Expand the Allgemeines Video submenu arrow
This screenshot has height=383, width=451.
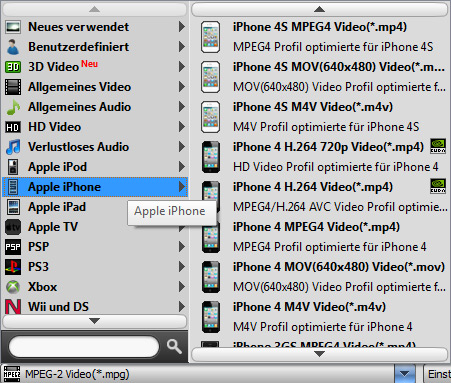click(x=182, y=87)
